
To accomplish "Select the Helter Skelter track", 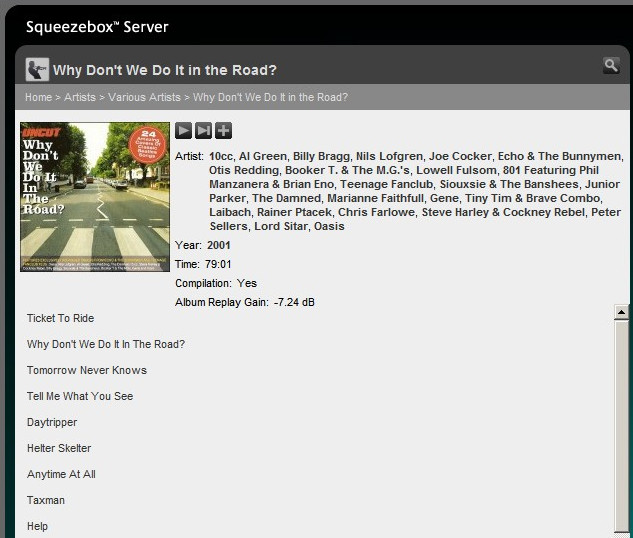I will click(x=59, y=448).
